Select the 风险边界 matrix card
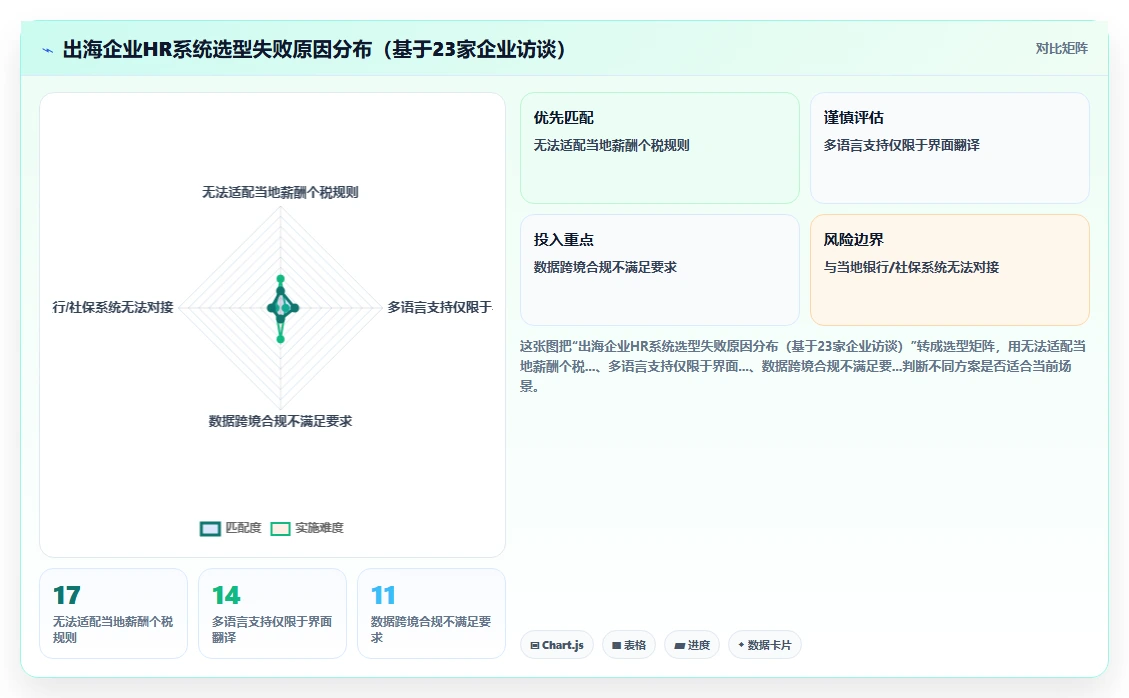1129x698 pixels. click(x=950, y=269)
